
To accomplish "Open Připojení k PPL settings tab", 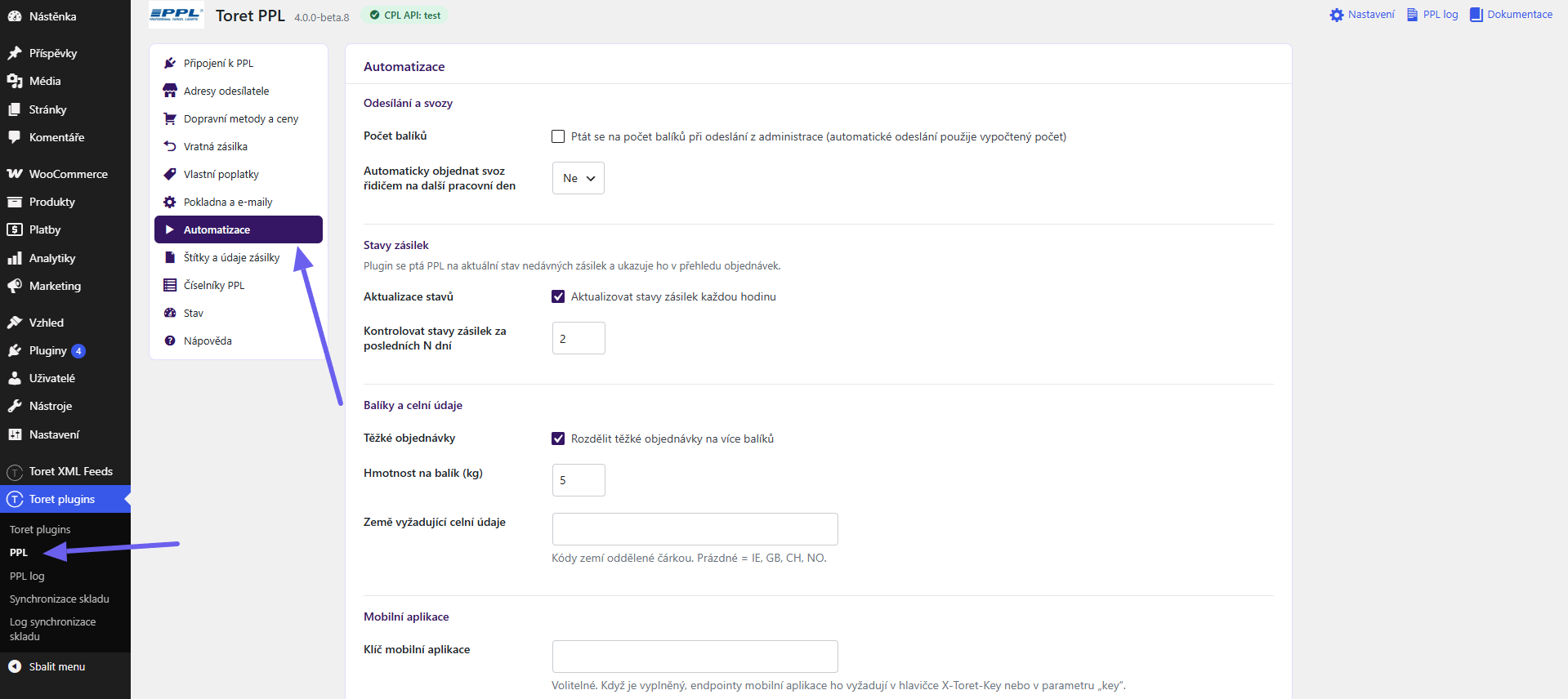I will pos(239,63).
